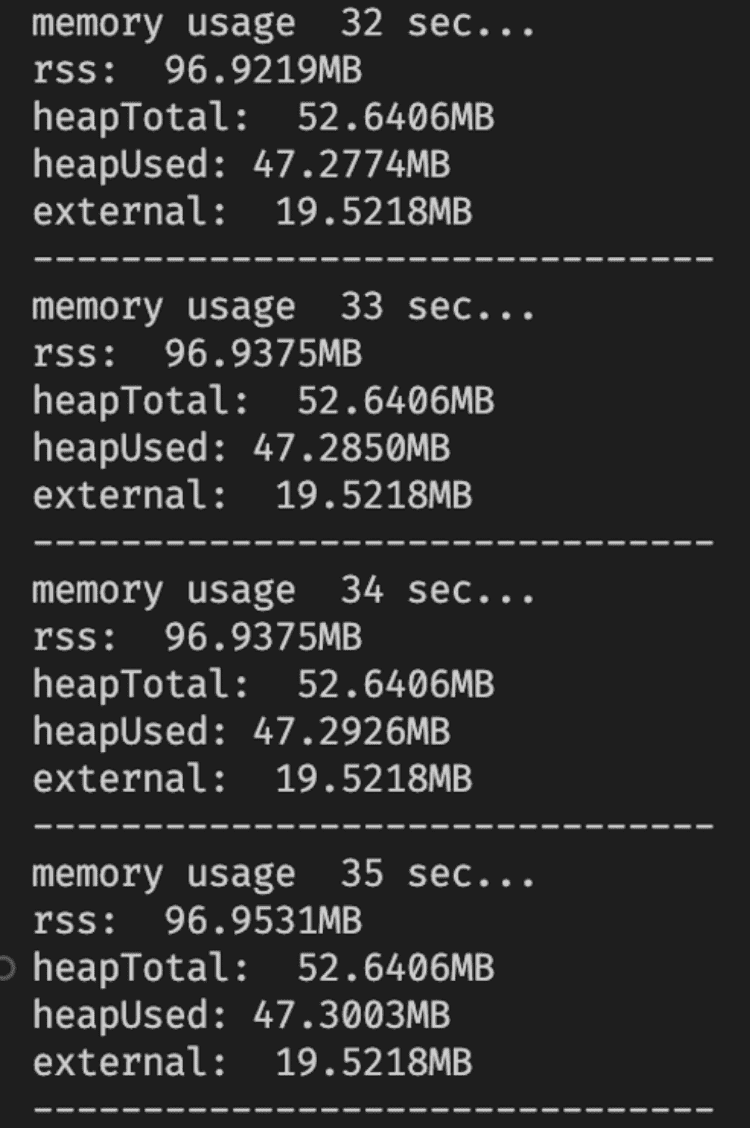This screenshot has width=750, height=1128.
Task: Click the external line under 35 sec
Action: (252, 1063)
